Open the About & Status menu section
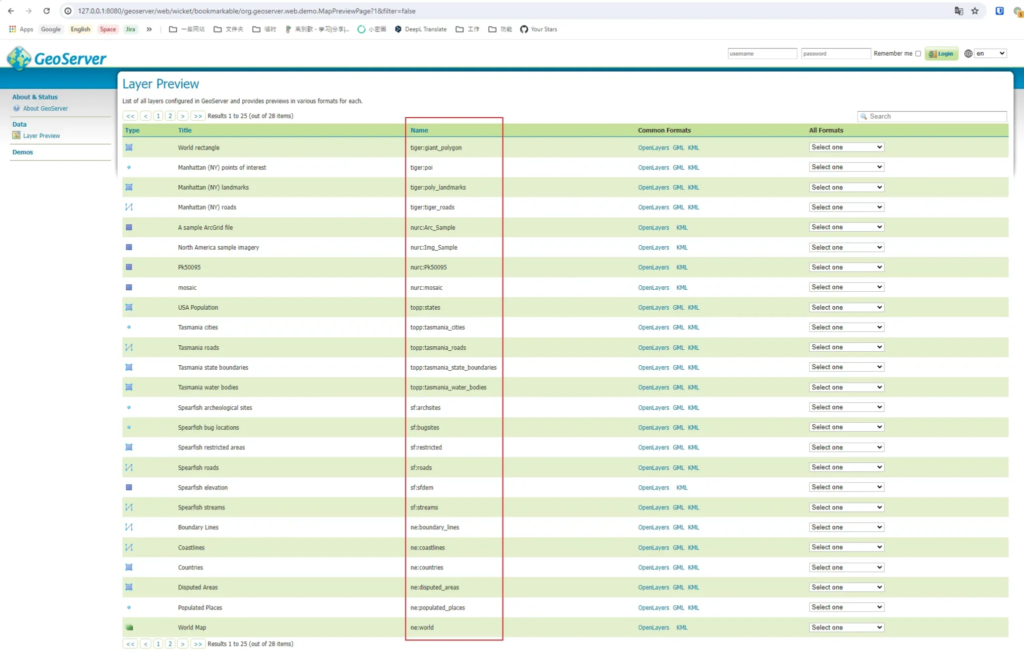The width and height of the screenshot is (1024, 655). (35, 97)
